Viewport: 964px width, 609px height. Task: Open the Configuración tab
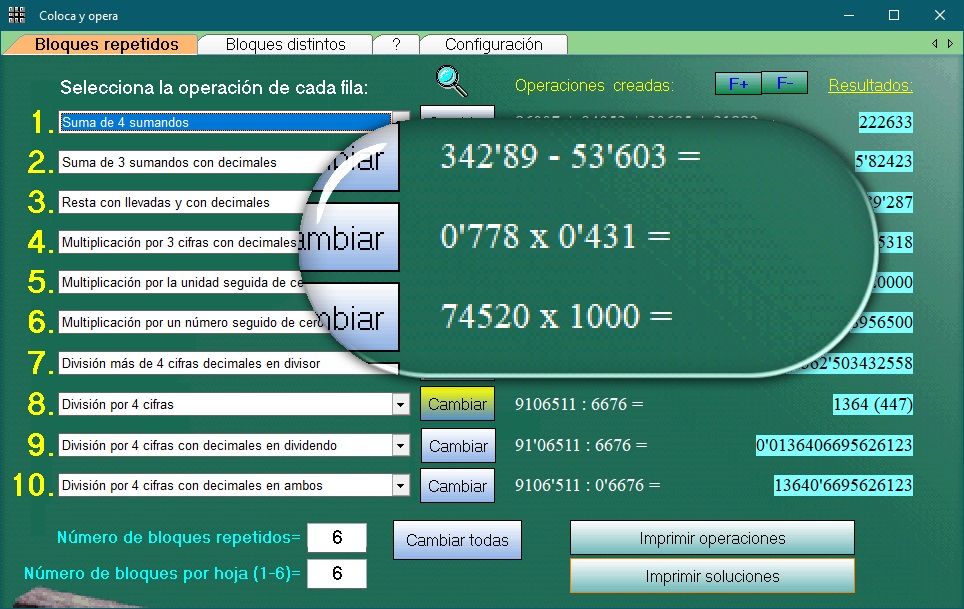click(x=493, y=44)
